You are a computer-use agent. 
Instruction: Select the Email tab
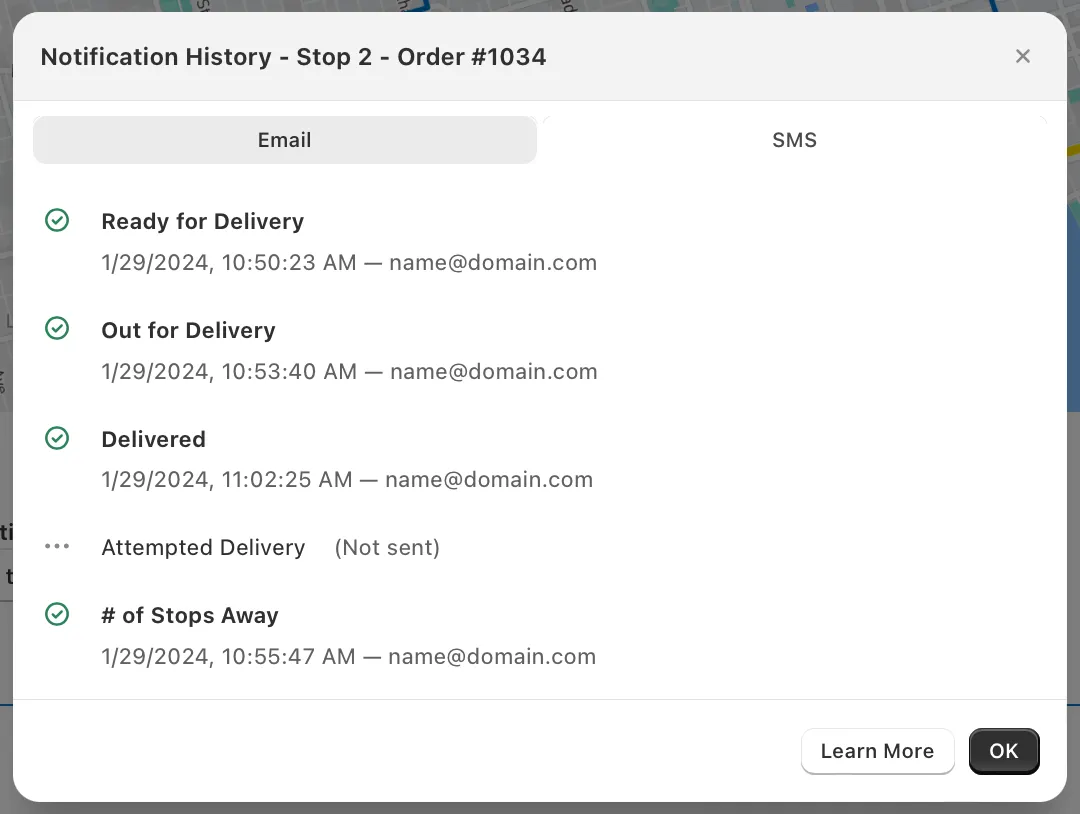pos(284,140)
